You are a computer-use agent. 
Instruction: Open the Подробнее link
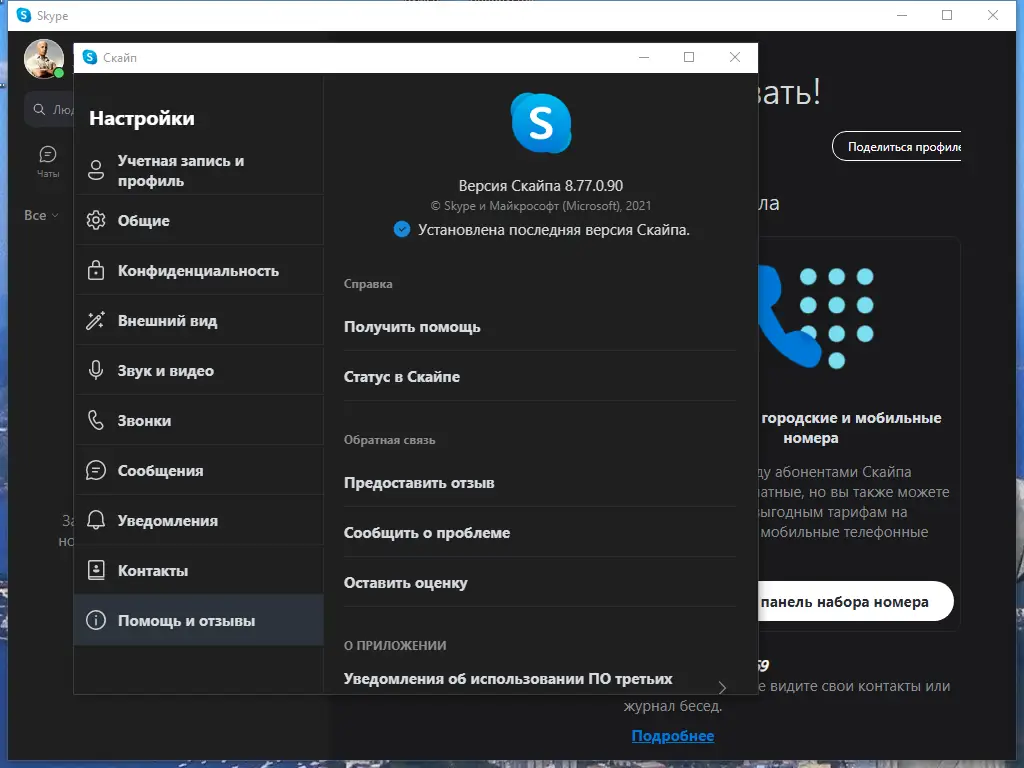tap(674, 735)
